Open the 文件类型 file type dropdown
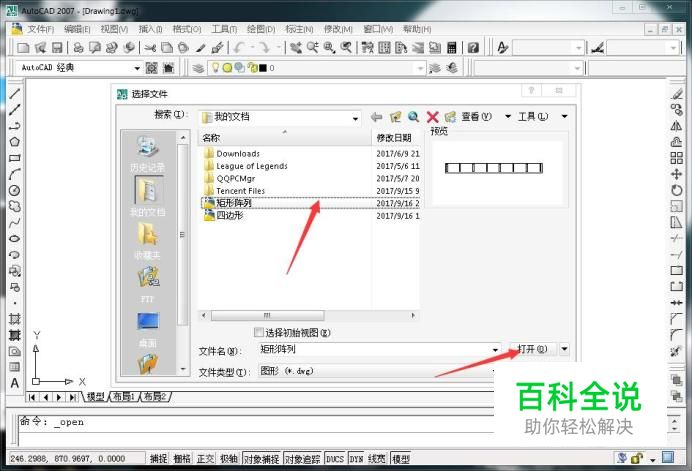The image size is (692, 471). click(x=493, y=371)
